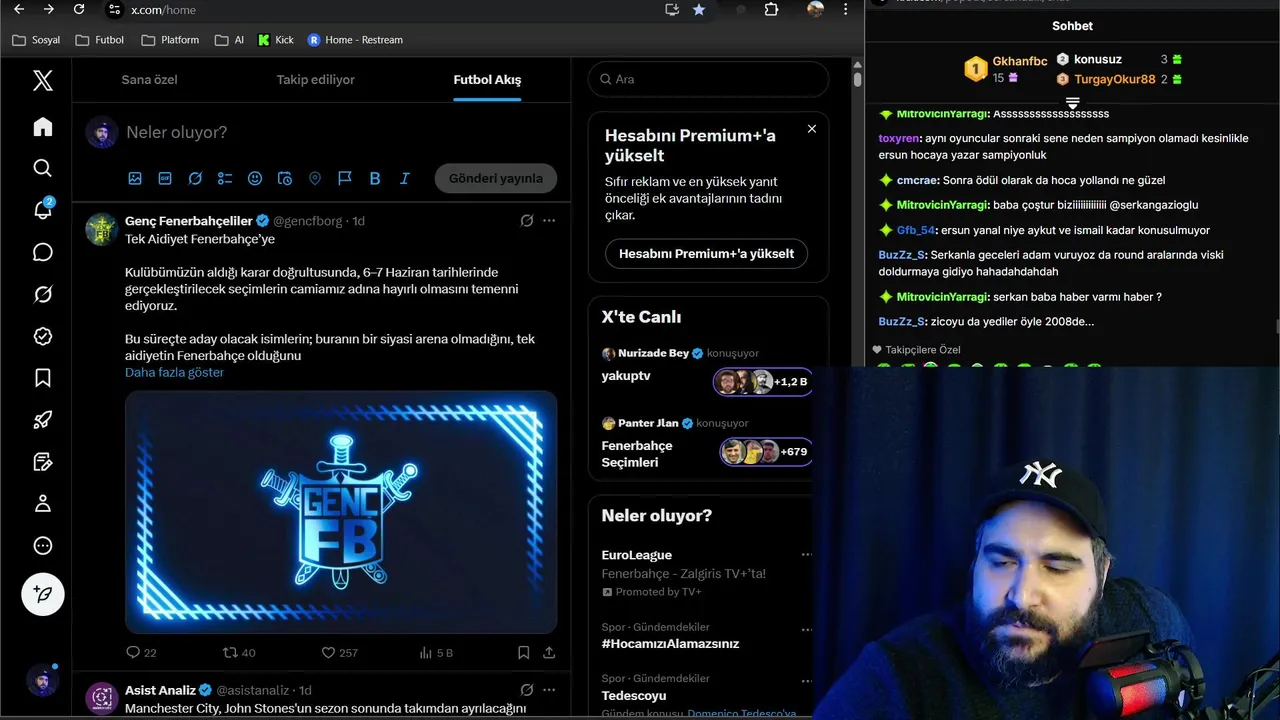Open Notifications bell icon
The height and width of the screenshot is (720, 1280).
click(42, 209)
